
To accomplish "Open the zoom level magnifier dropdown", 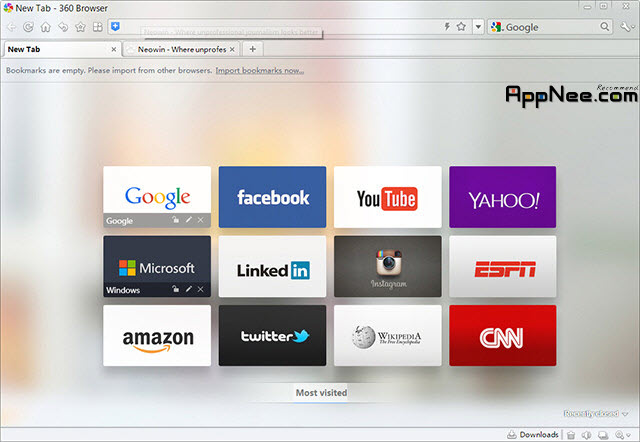I will [622, 435].
